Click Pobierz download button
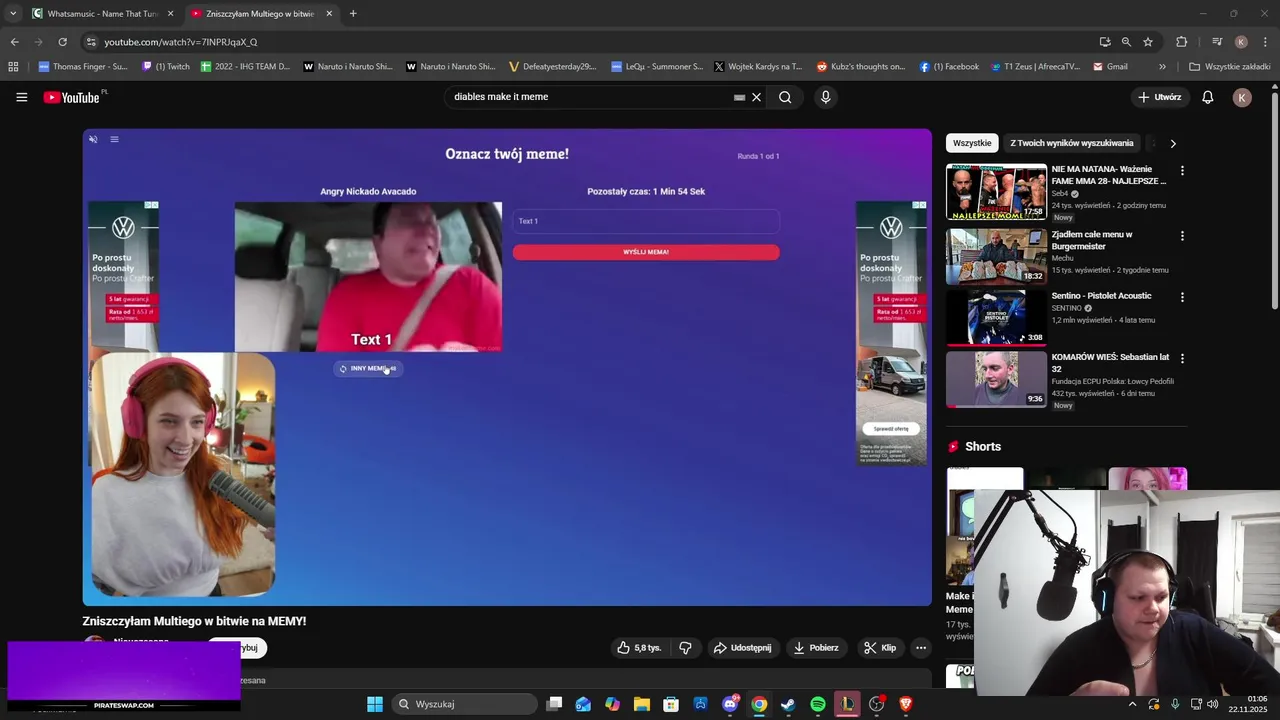Viewport: 1280px width, 720px height. 816,648
